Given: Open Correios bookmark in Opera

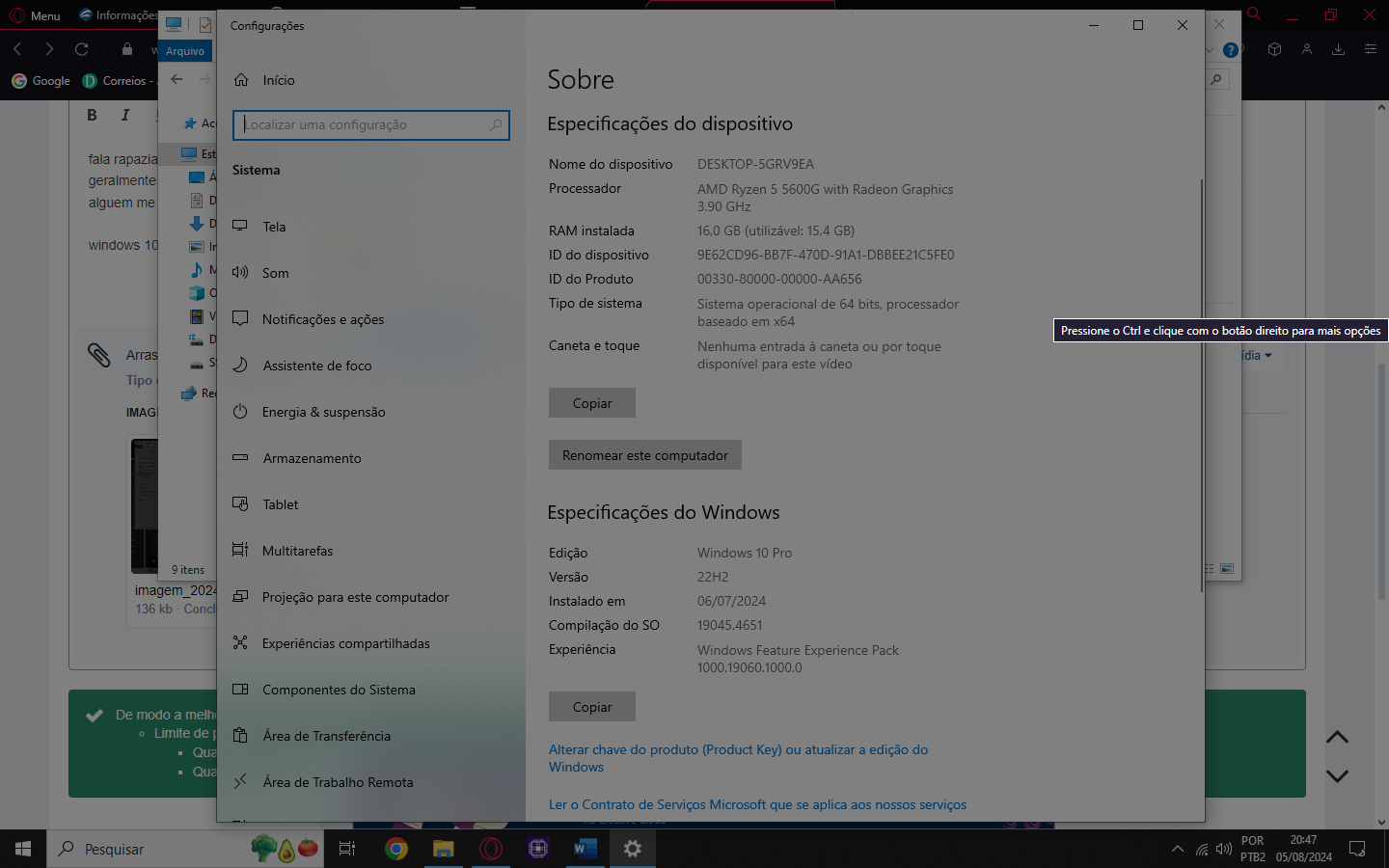Looking at the screenshot, I should click(118, 81).
